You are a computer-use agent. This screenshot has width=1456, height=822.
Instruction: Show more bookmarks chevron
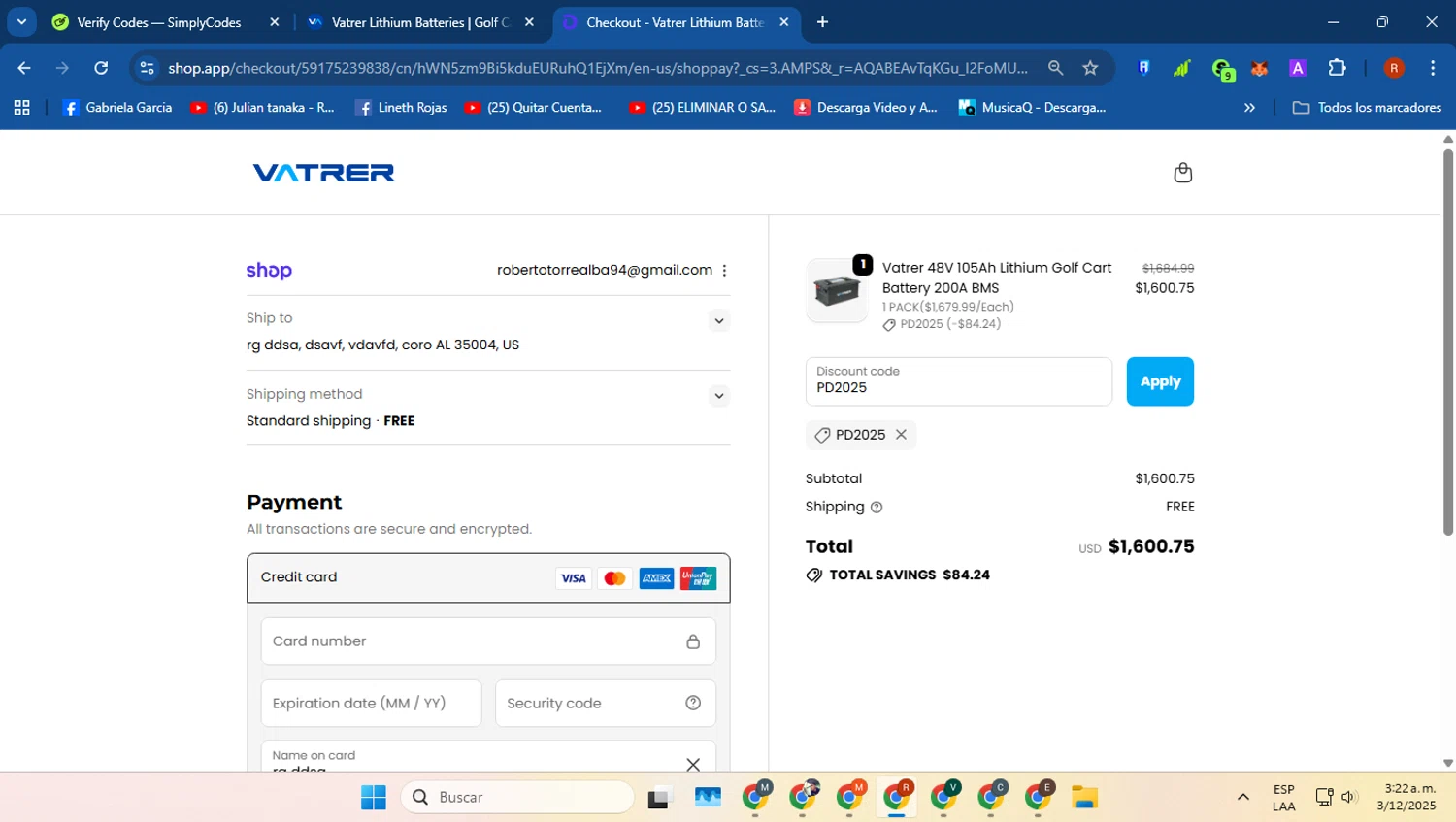pos(1249,108)
